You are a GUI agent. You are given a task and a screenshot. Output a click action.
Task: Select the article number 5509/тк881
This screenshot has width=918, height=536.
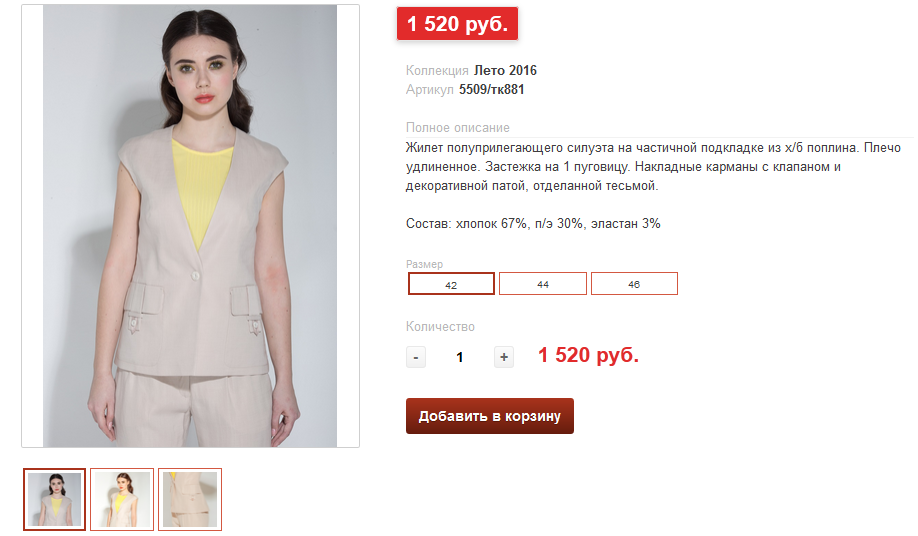(x=491, y=90)
